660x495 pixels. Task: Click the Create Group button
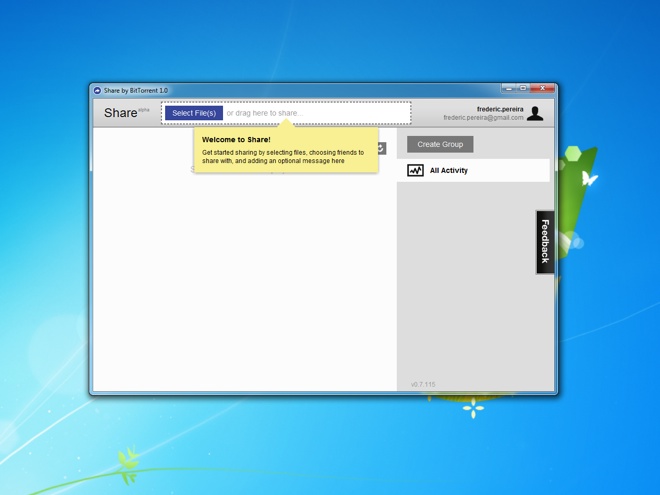click(x=440, y=144)
